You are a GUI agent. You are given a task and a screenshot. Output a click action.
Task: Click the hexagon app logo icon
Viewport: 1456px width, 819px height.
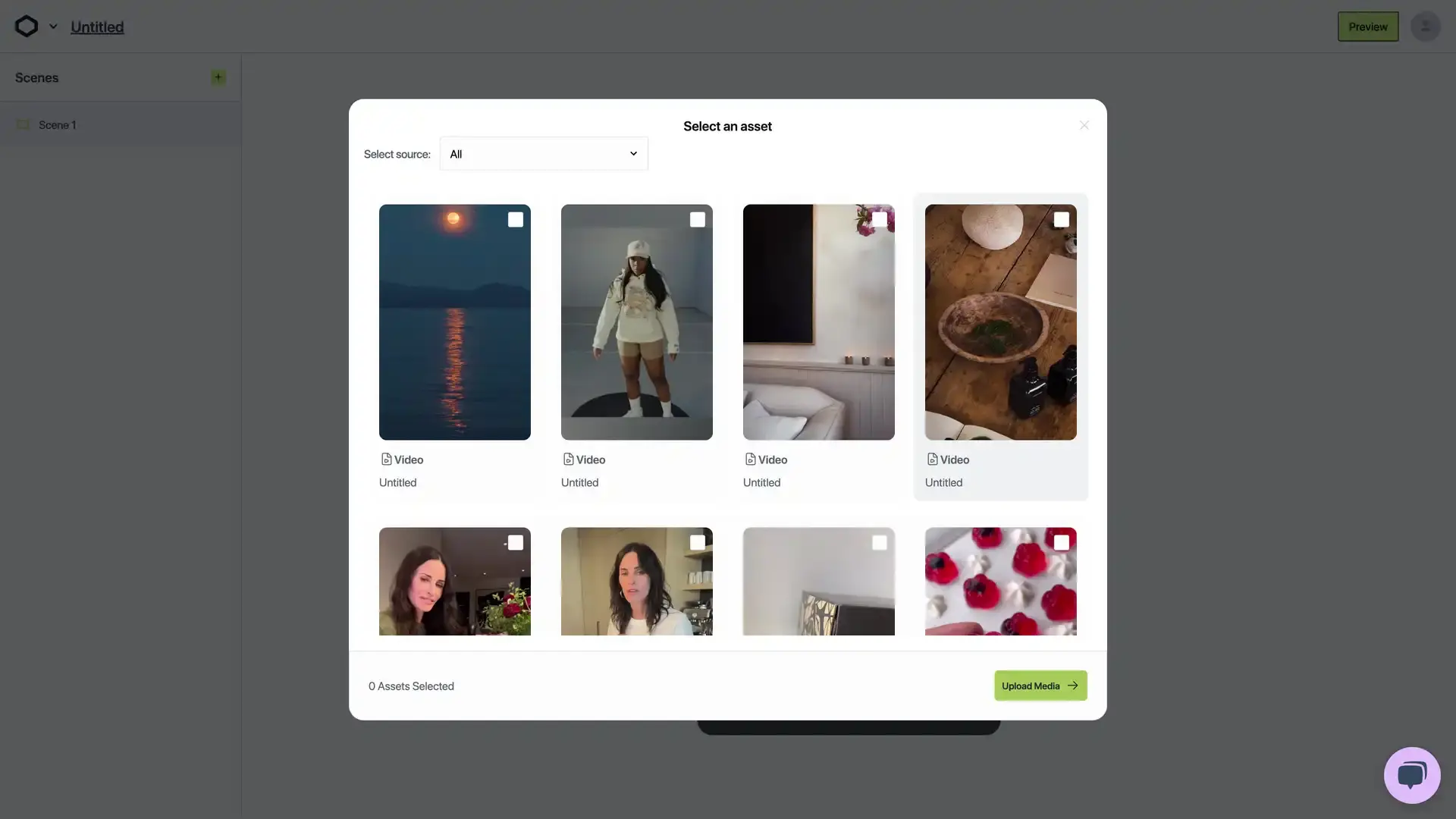[26, 26]
